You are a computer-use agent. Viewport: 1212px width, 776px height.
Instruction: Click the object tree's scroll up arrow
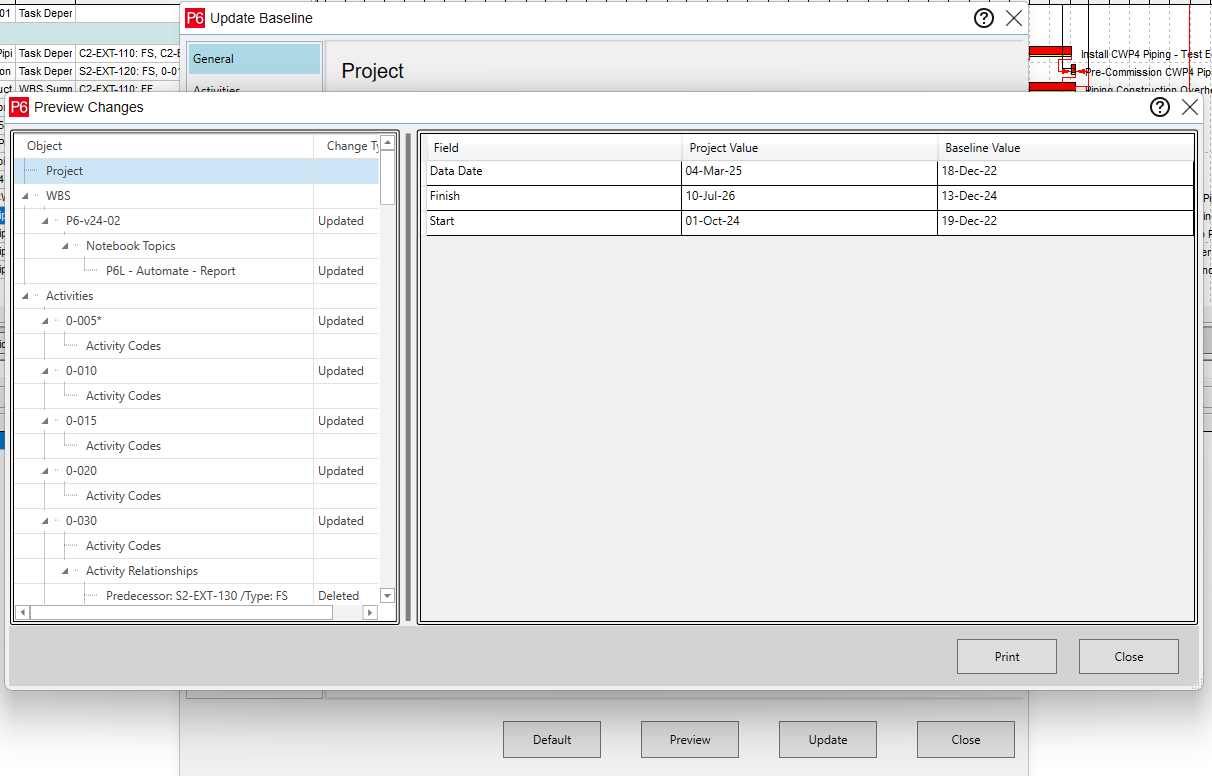tap(388, 144)
